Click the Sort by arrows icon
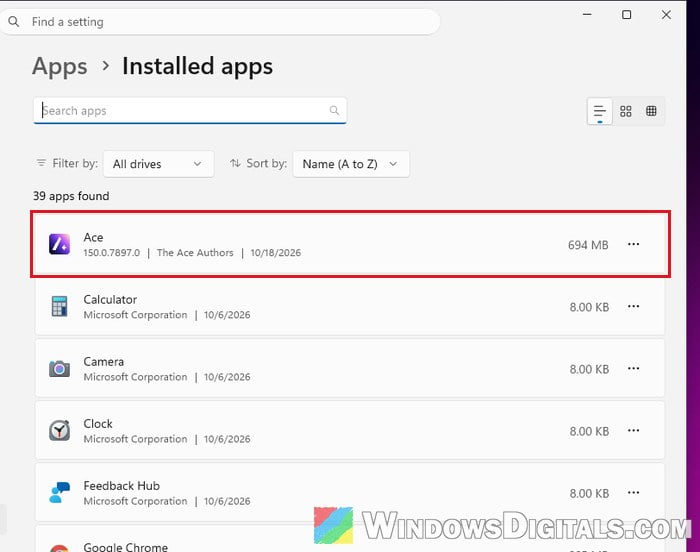700x552 pixels. [x=235, y=163]
